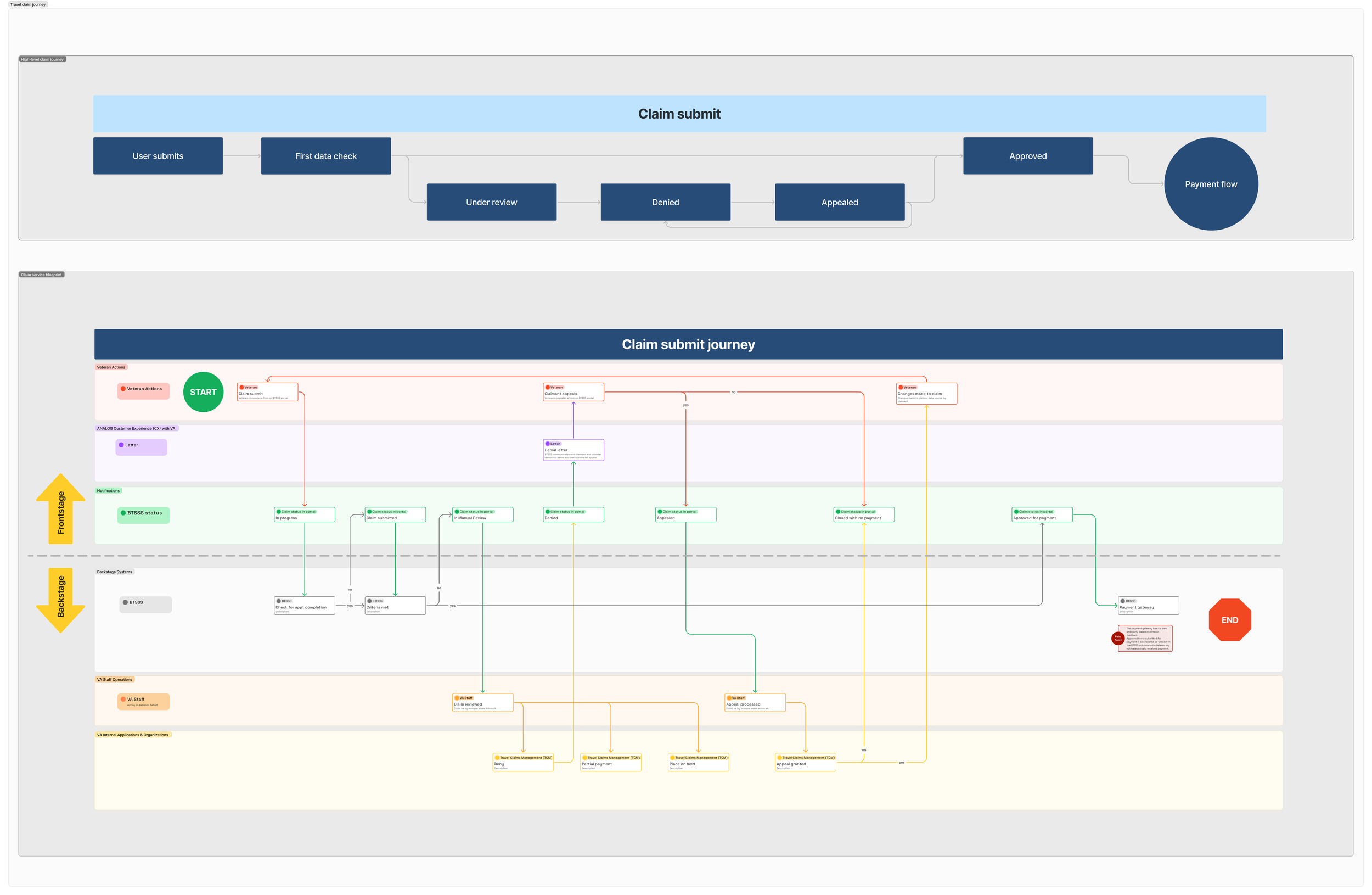
Task: Click the Veteran Actions legend chip
Action: tap(144, 390)
